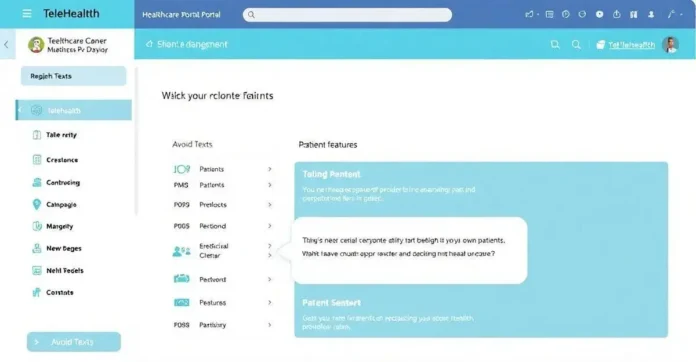Select Telehealth in the sidebar
Viewport: 696px width, 362px height.
74,110
